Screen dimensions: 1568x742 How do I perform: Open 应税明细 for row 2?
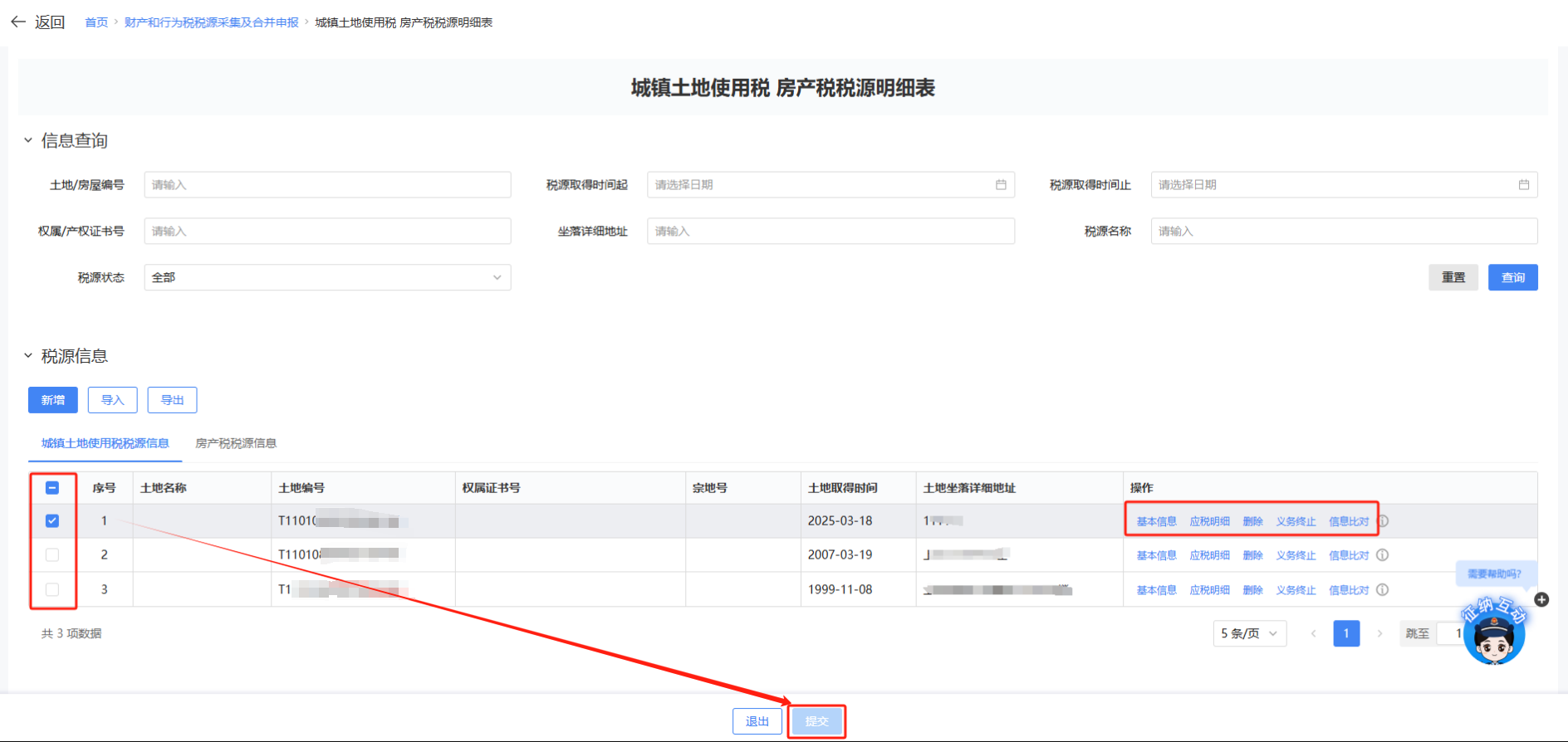click(x=1210, y=555)
